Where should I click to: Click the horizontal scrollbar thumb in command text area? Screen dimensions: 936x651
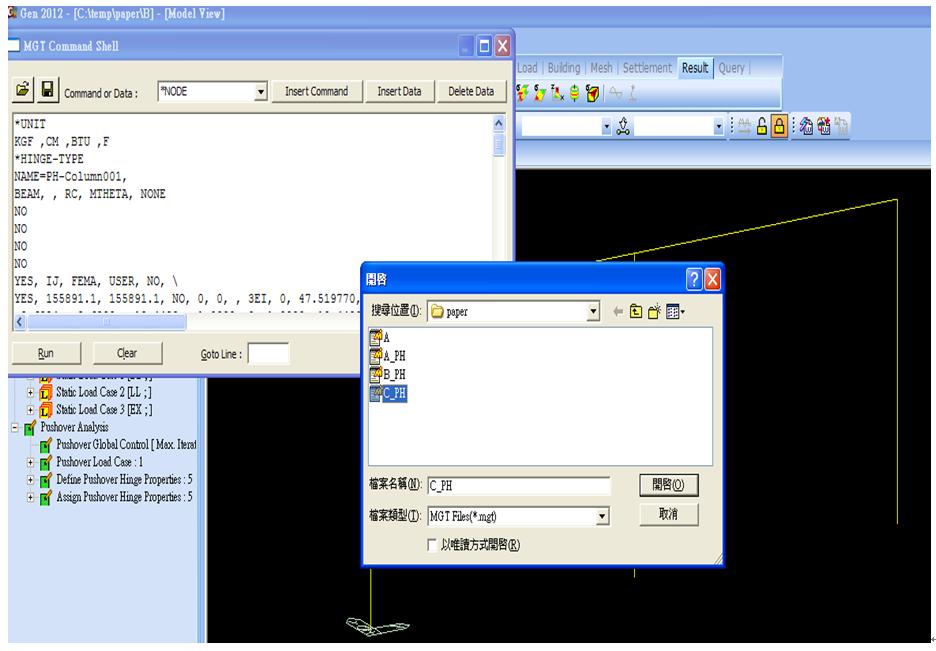pyautogui.click(x=106, y=322)
